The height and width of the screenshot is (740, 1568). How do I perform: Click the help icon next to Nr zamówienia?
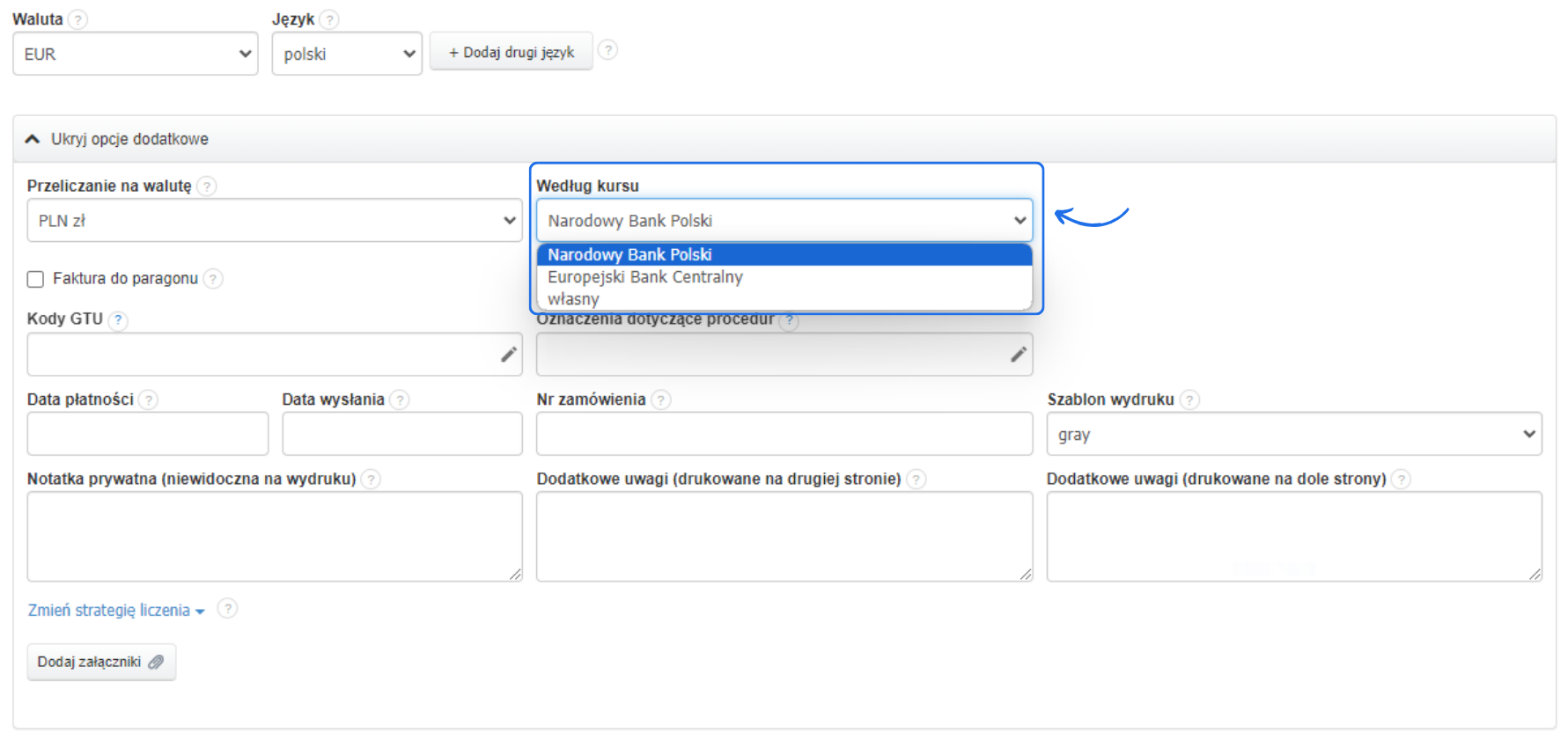(661, 400)
